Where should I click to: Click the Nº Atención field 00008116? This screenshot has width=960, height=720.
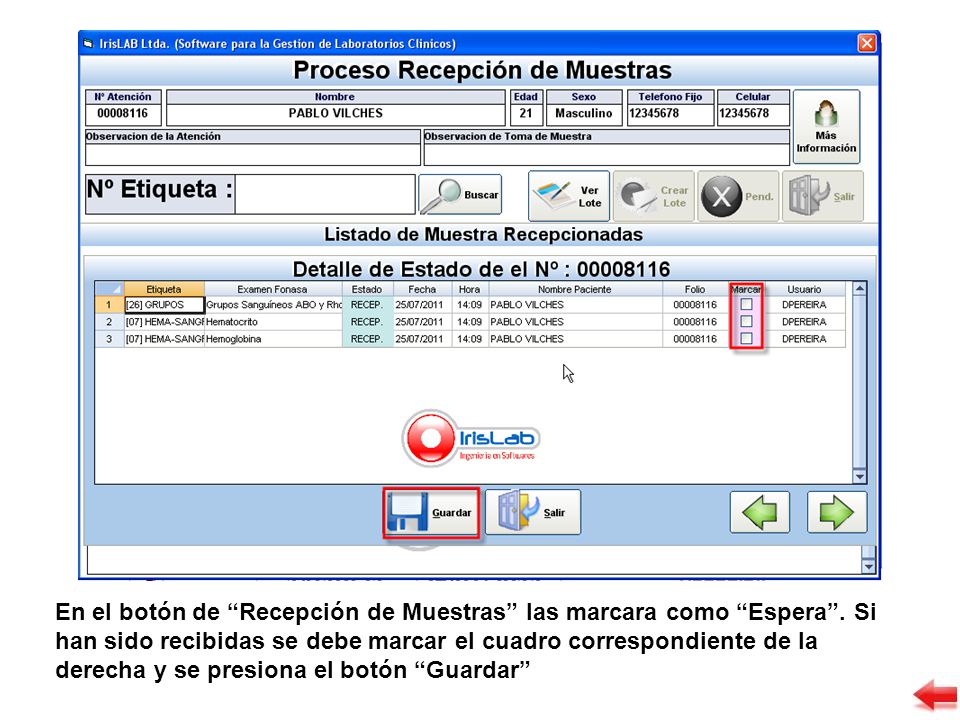pyautogui.click(x=123, y=114)
